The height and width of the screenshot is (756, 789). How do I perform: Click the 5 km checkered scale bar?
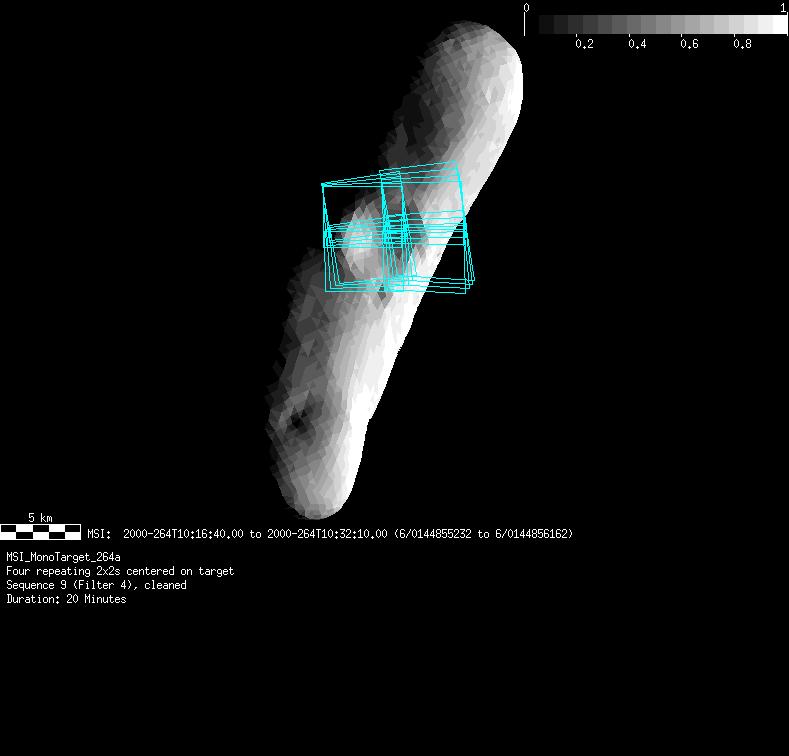40,532
